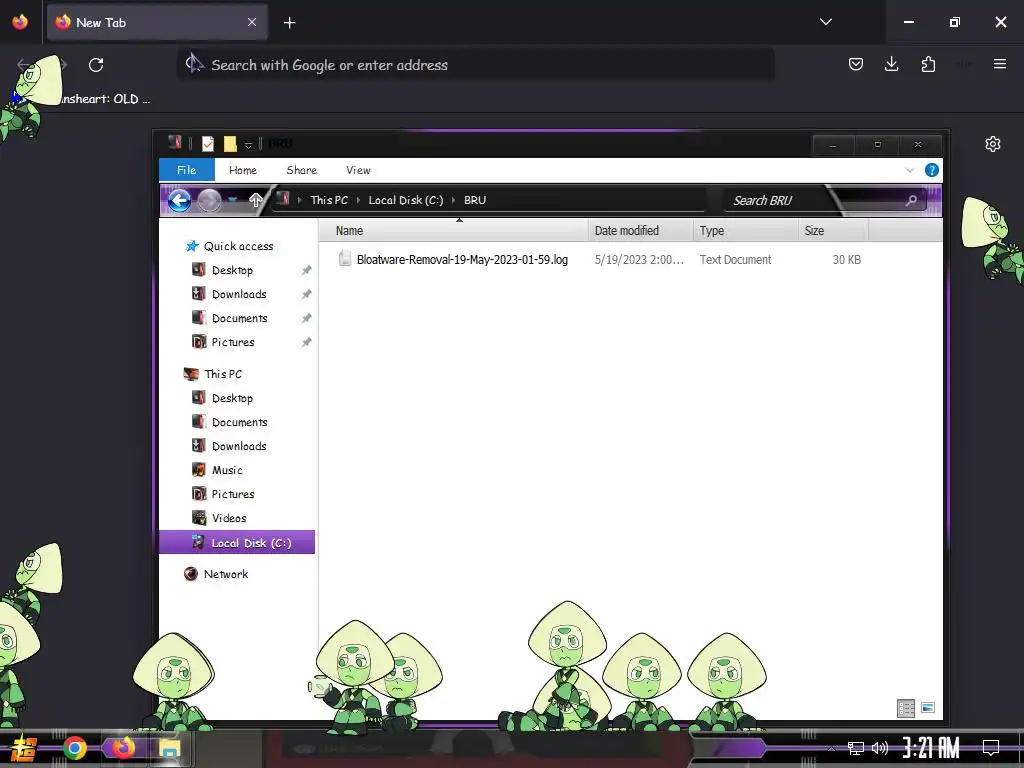Viewport: 1024px width, 768px height.
Task: Open pinned Downloads under Quick access
Action: click(239, 294)
